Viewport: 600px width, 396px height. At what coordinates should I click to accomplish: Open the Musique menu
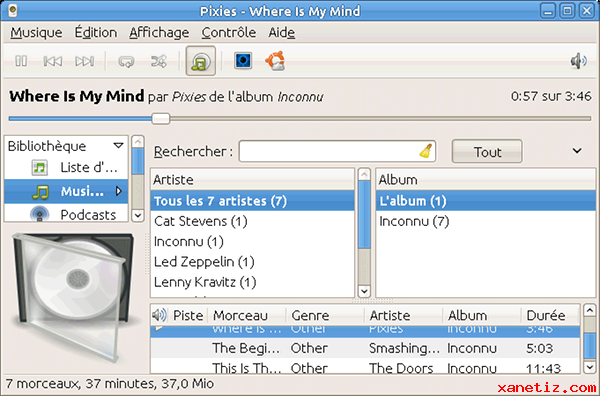pos(36,33)
